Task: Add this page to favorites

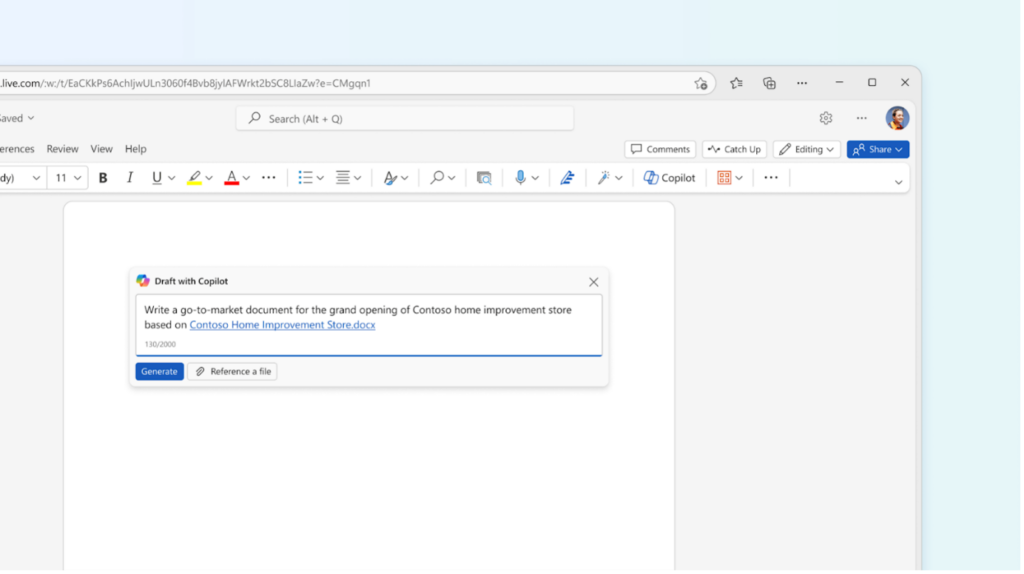Action: click(701, 83)
